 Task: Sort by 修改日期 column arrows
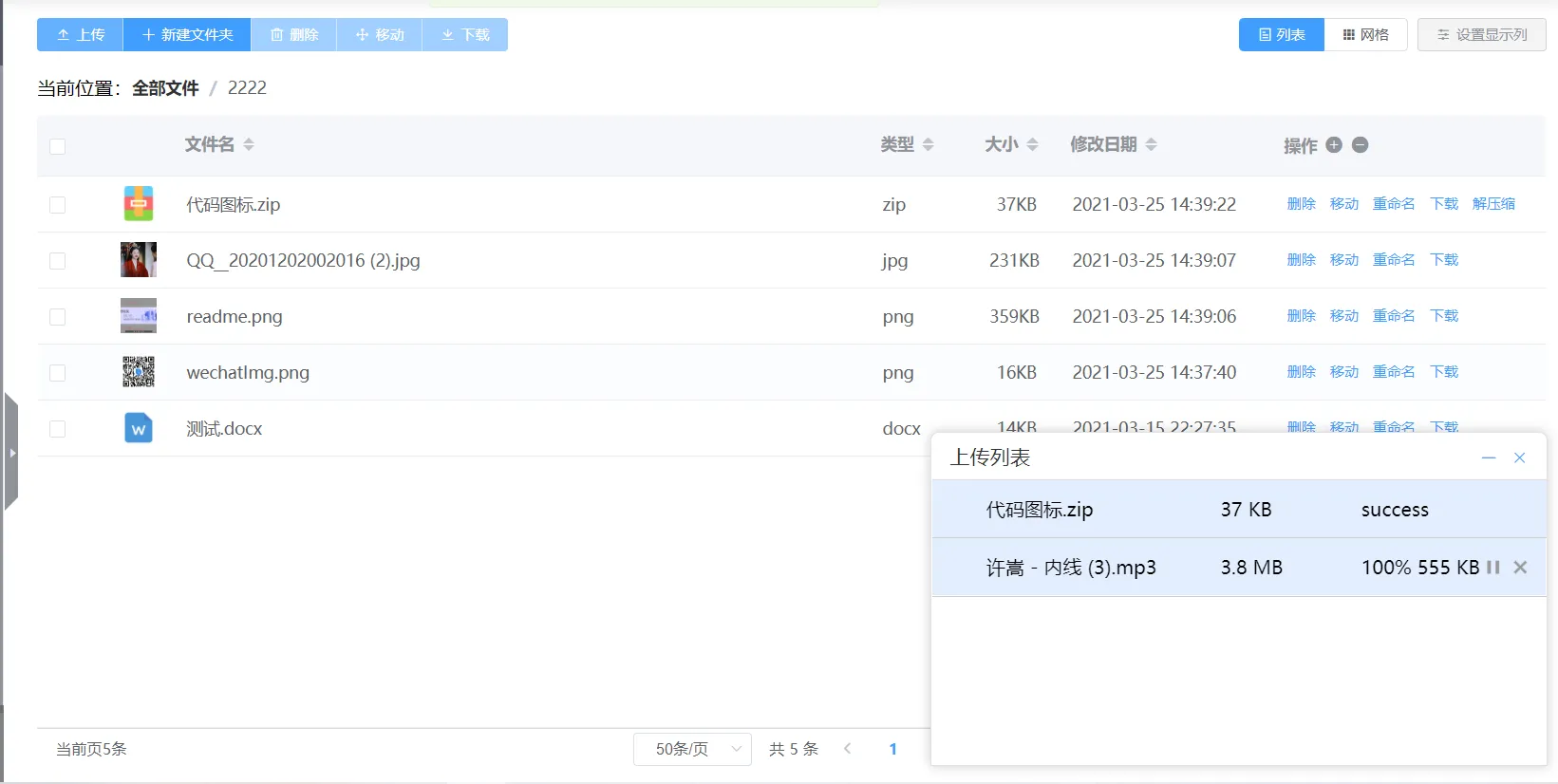click(x=1152, y=144)
